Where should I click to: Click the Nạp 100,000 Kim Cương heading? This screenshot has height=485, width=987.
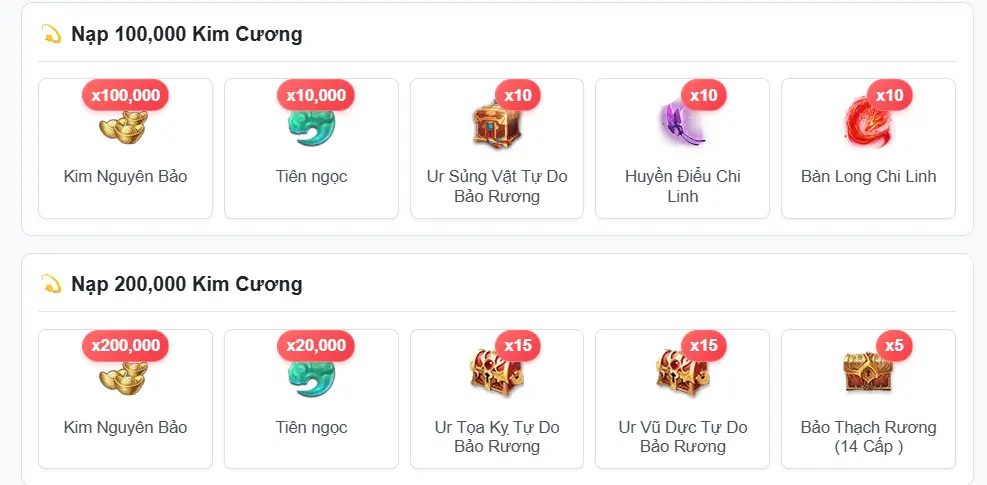coord(186,34)
